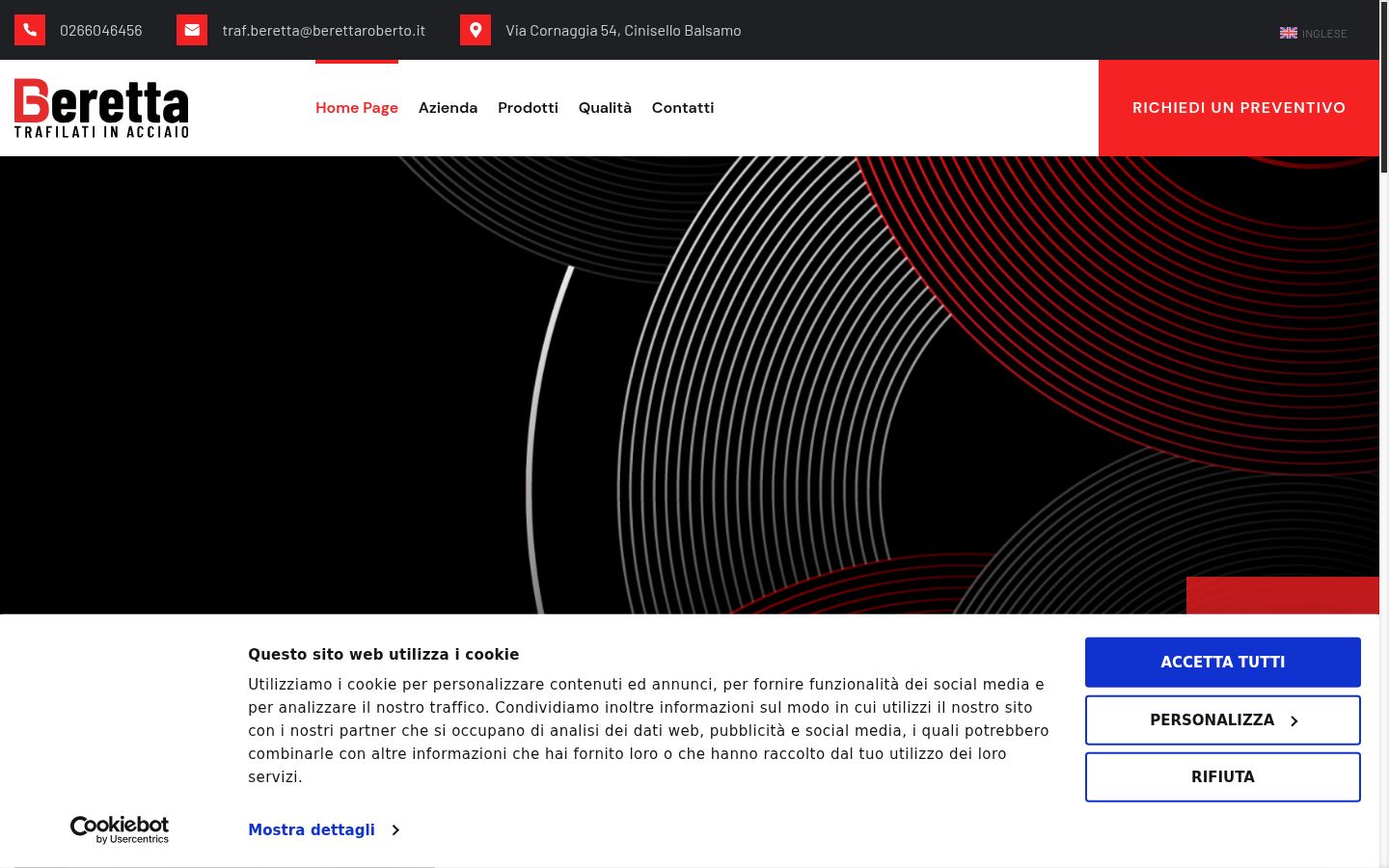Open the Beretta Trafilati in Acciaio logo
This screenshot has width=1389, height=868.
pyautogui.click(x=101, y=108)
